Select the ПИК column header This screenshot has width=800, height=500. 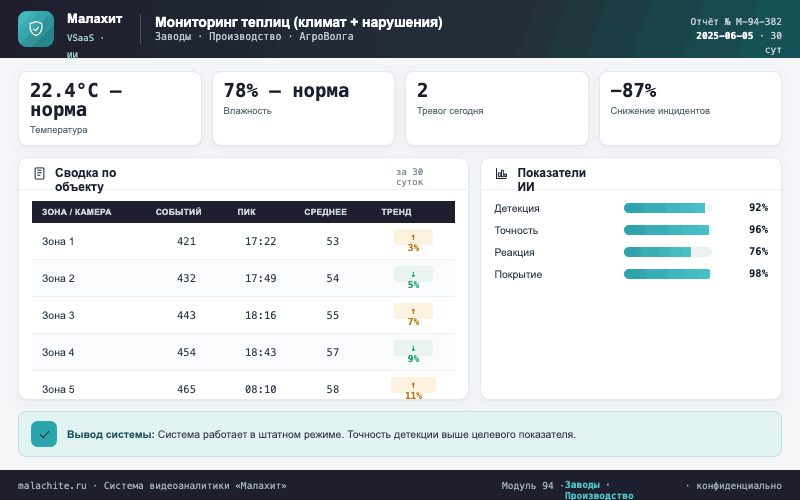click(x=246, y=212)
